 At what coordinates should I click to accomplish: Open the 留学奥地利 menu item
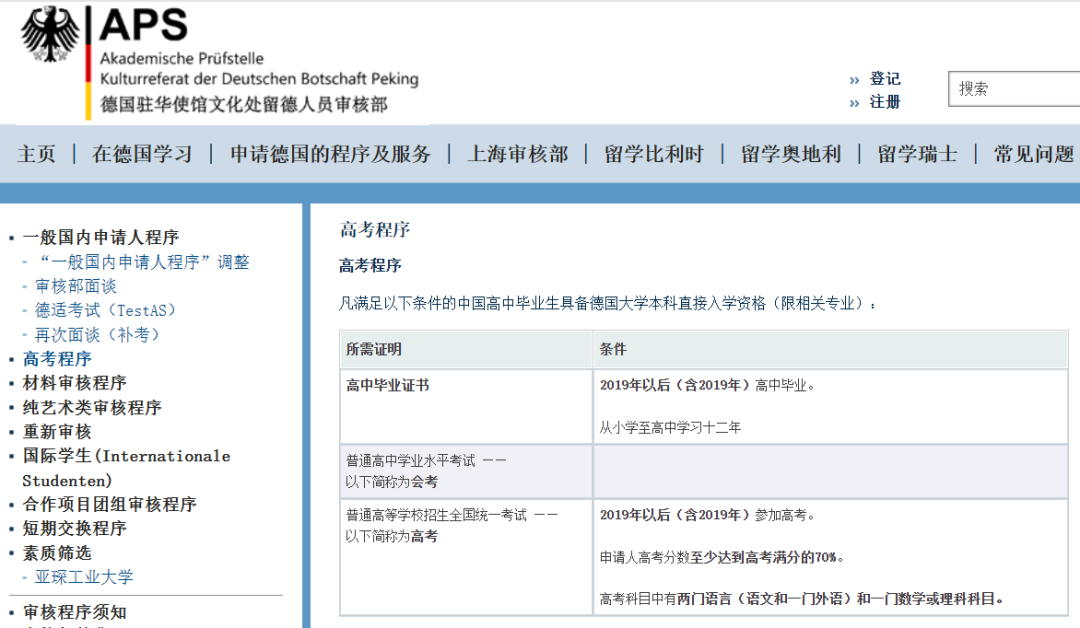[x=791, y=154]
